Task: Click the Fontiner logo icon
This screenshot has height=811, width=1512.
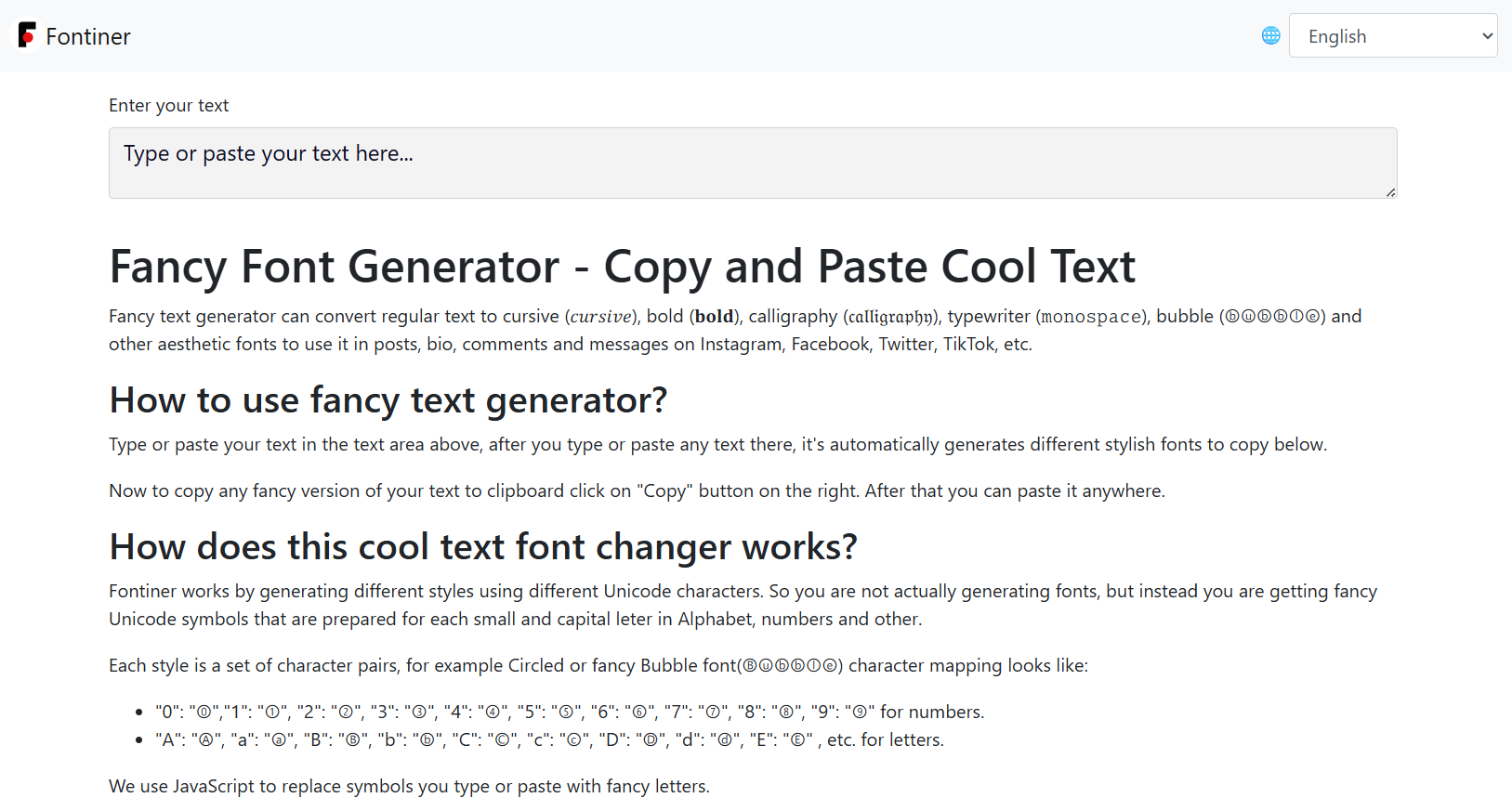Action: click(x=27, y=35)
